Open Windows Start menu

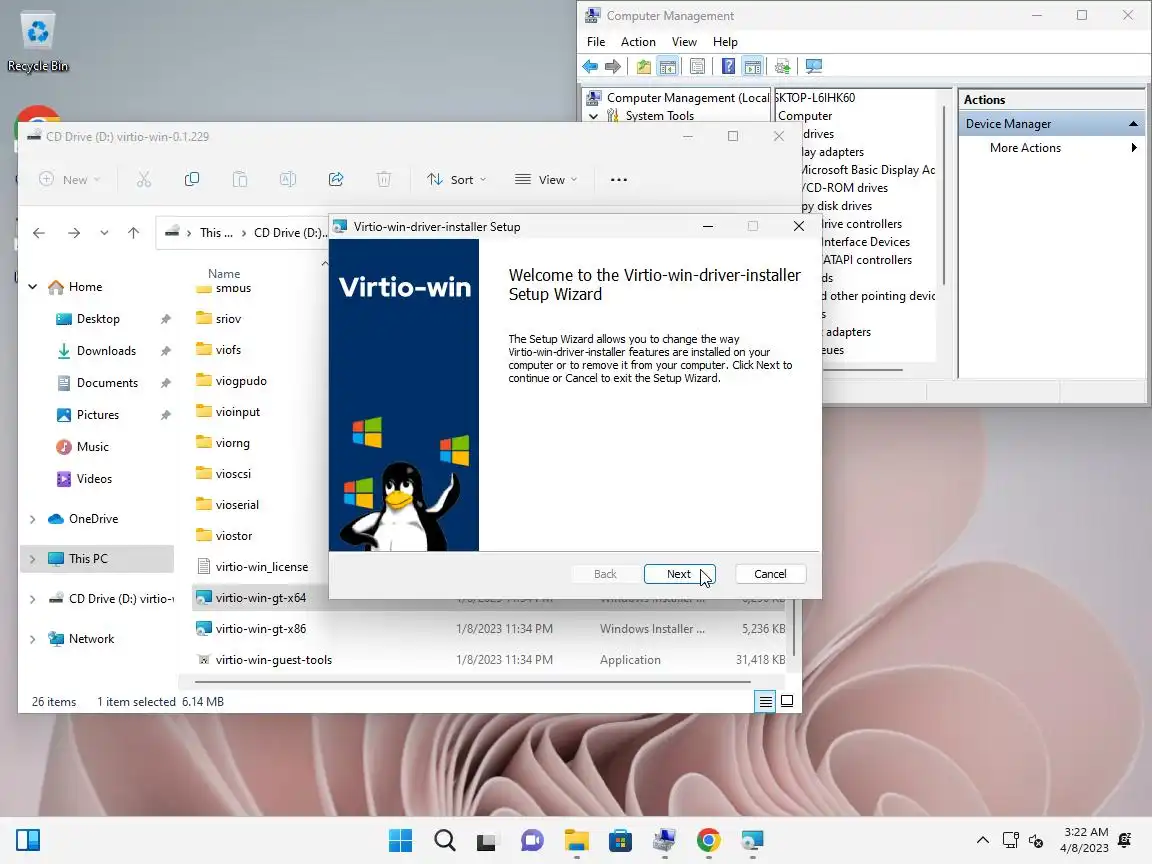400,840
